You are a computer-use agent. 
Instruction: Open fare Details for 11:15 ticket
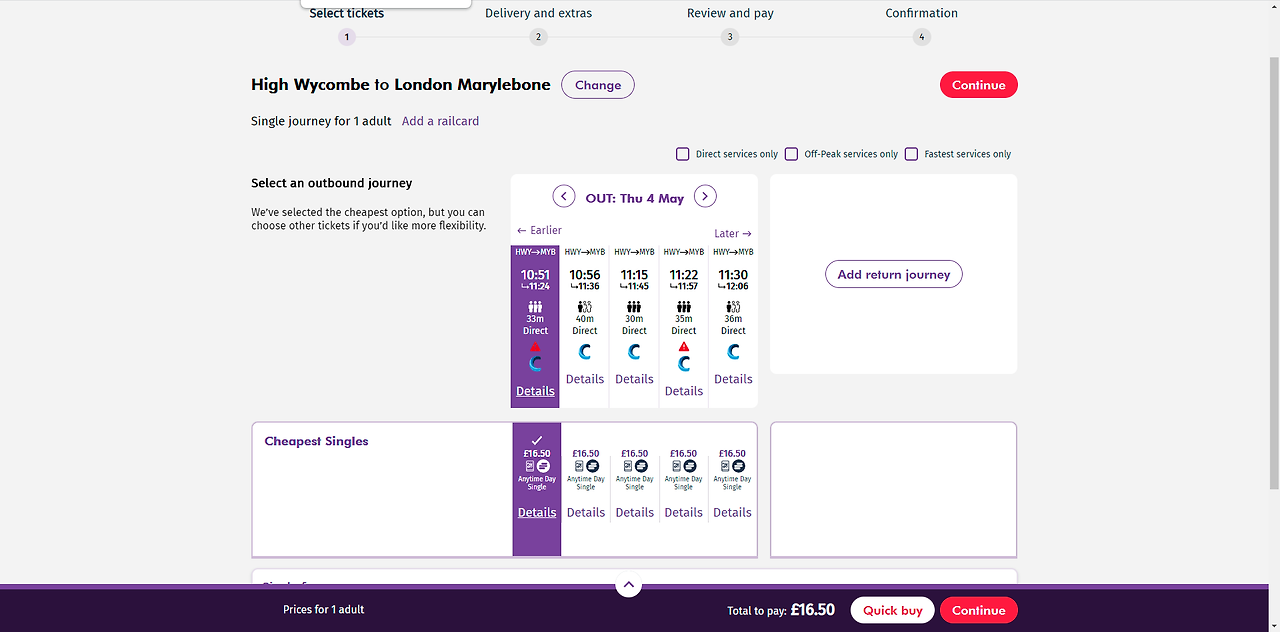(635, 512)
